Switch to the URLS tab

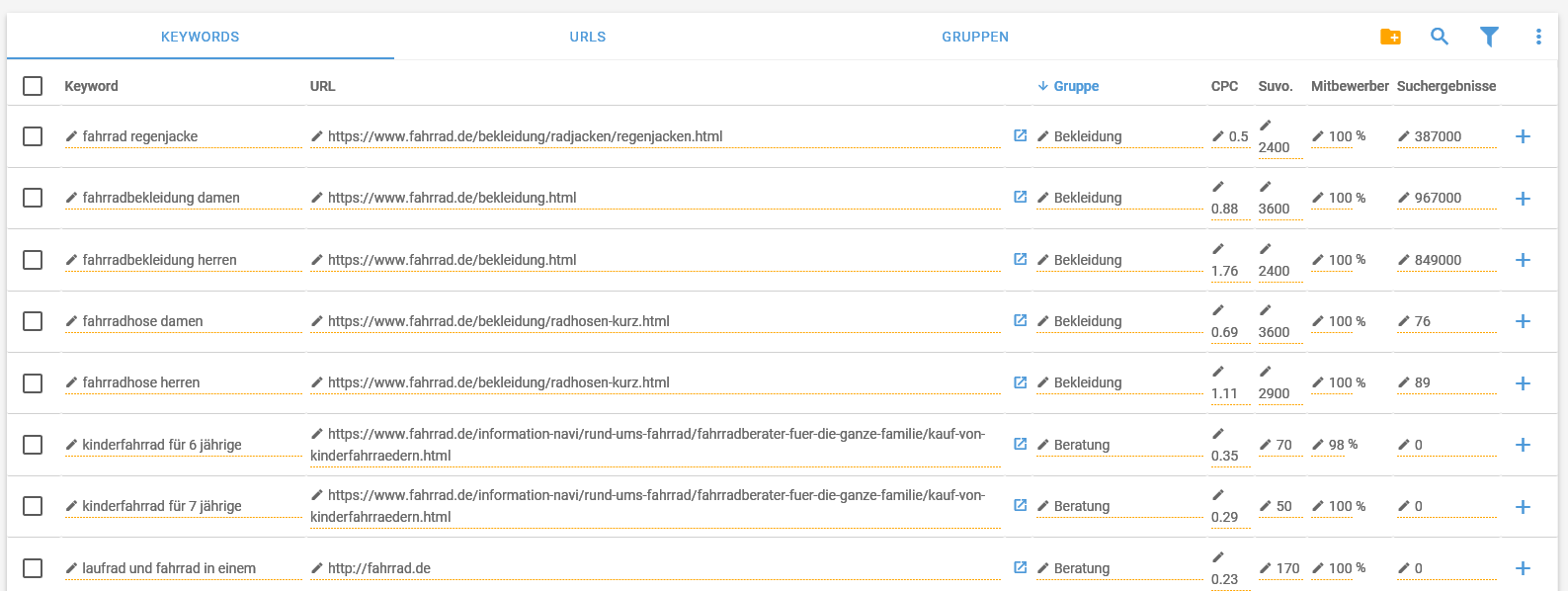point(588,37)
